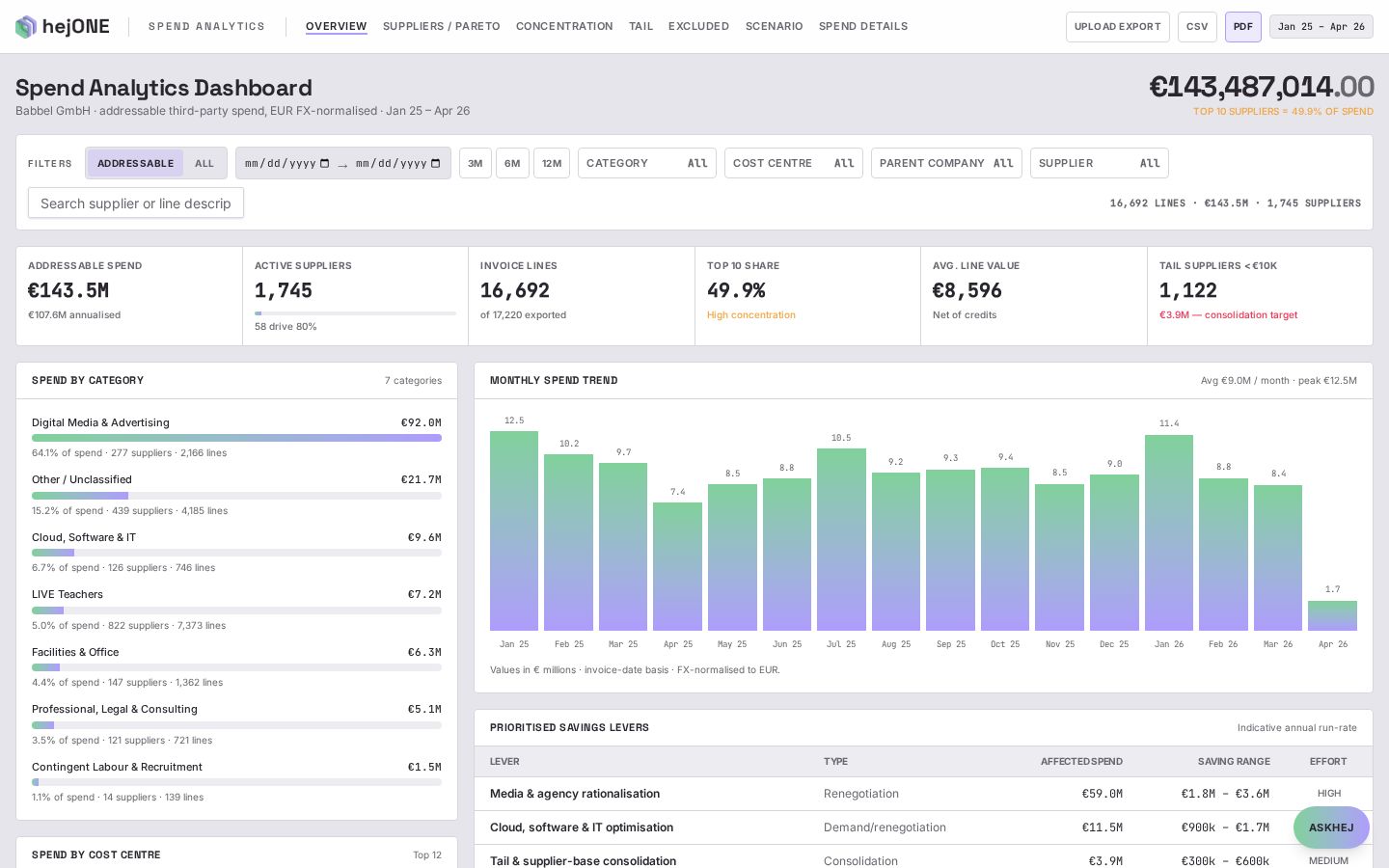View the Spend Details tab
The image size is (1389, 868).
(x=863, y=26)
